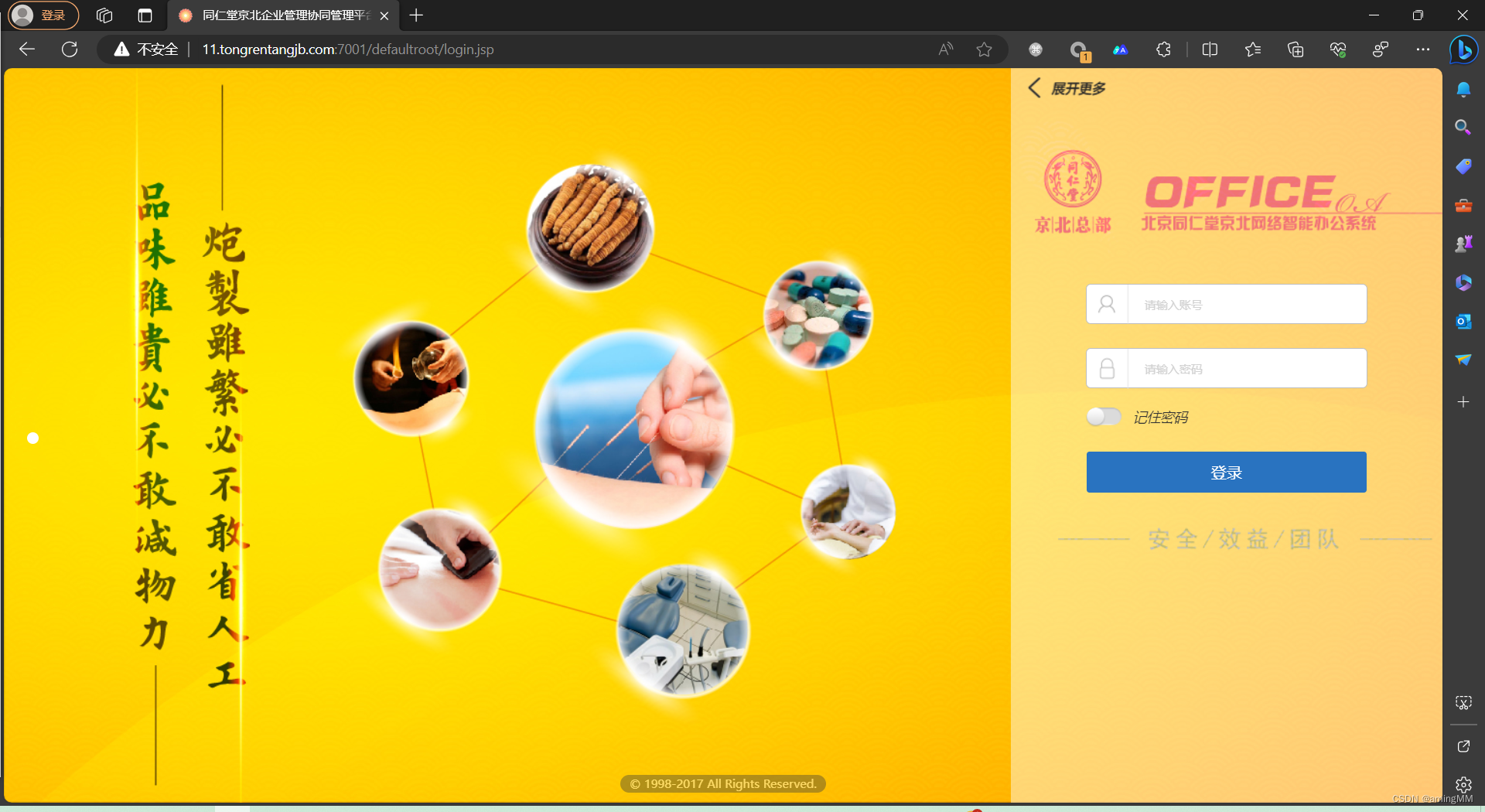Click the acupuncture center circular image

633,429
